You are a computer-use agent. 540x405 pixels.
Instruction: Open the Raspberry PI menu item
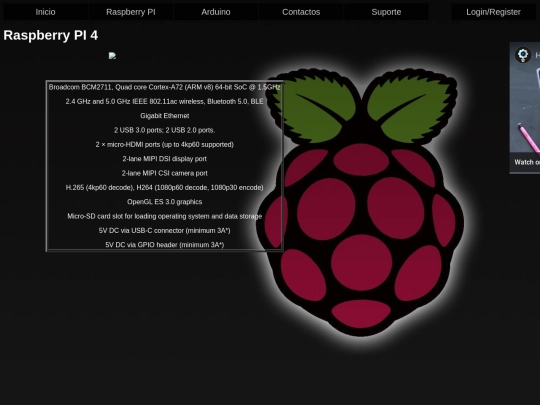point(131,12)
